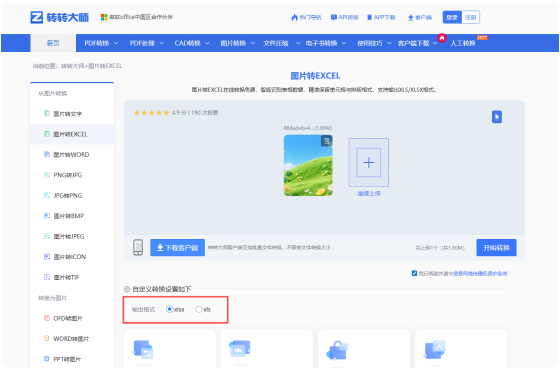
Task: Click the 注册 register button
Action: click(470, 17)
